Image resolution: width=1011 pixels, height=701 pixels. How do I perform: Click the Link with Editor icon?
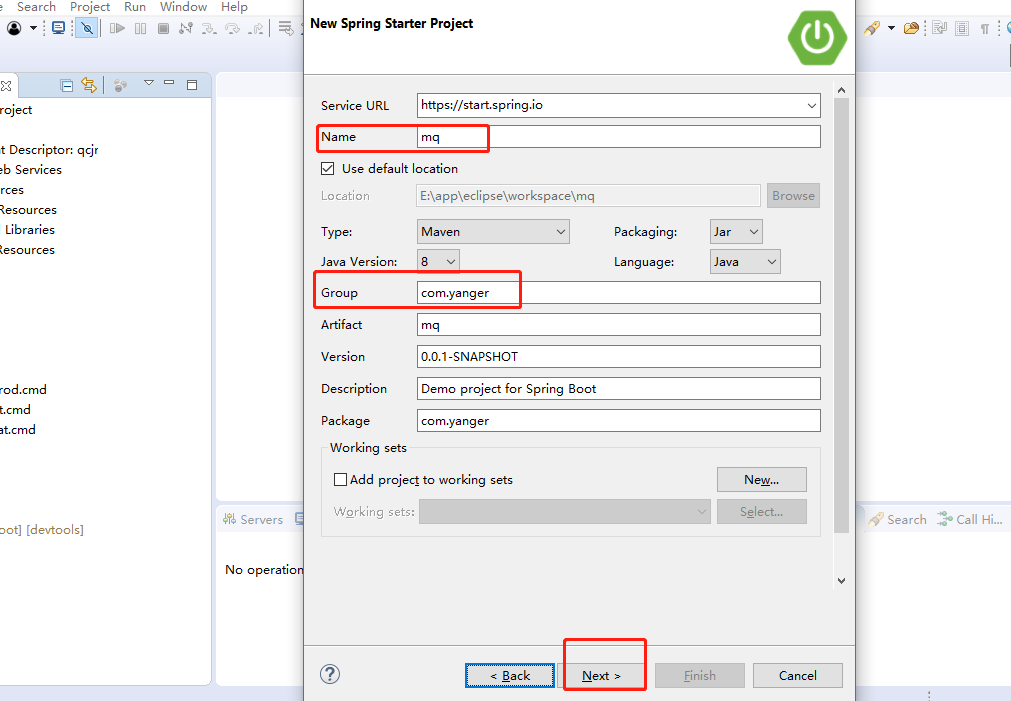click(x=88, y=85)
